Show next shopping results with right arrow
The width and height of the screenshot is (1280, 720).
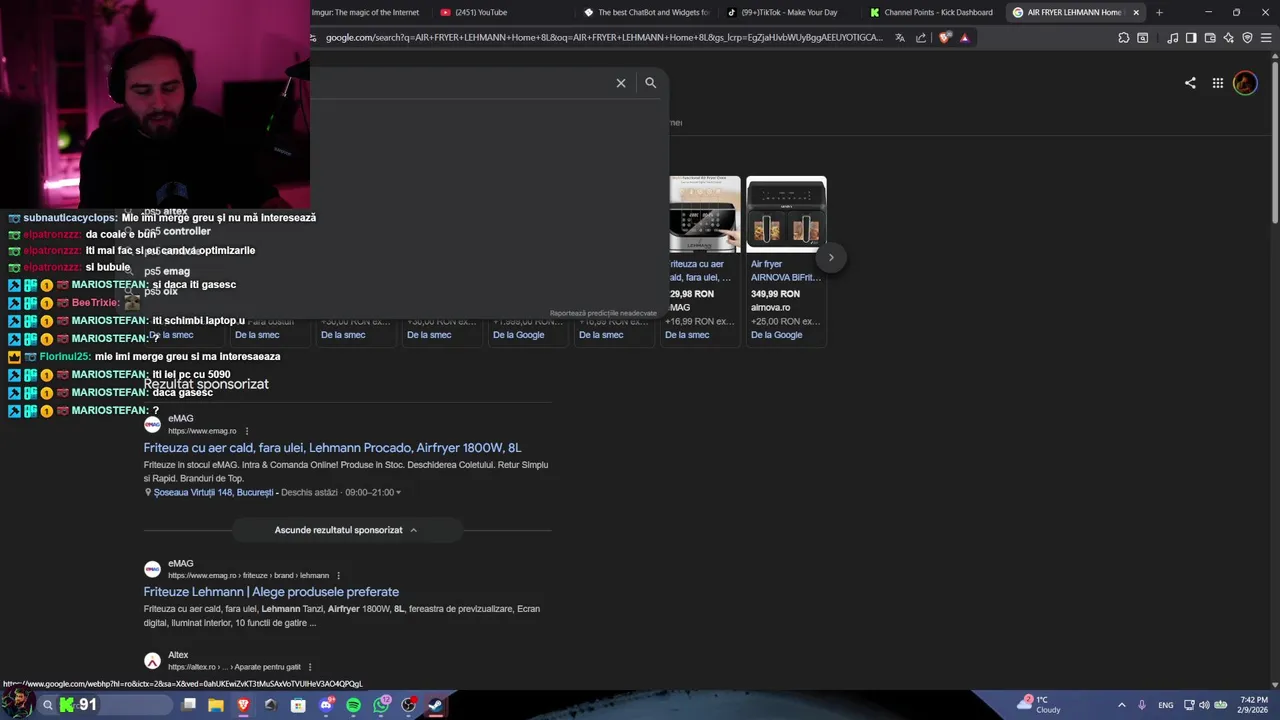pyautogui.click(x=831, y=257)
